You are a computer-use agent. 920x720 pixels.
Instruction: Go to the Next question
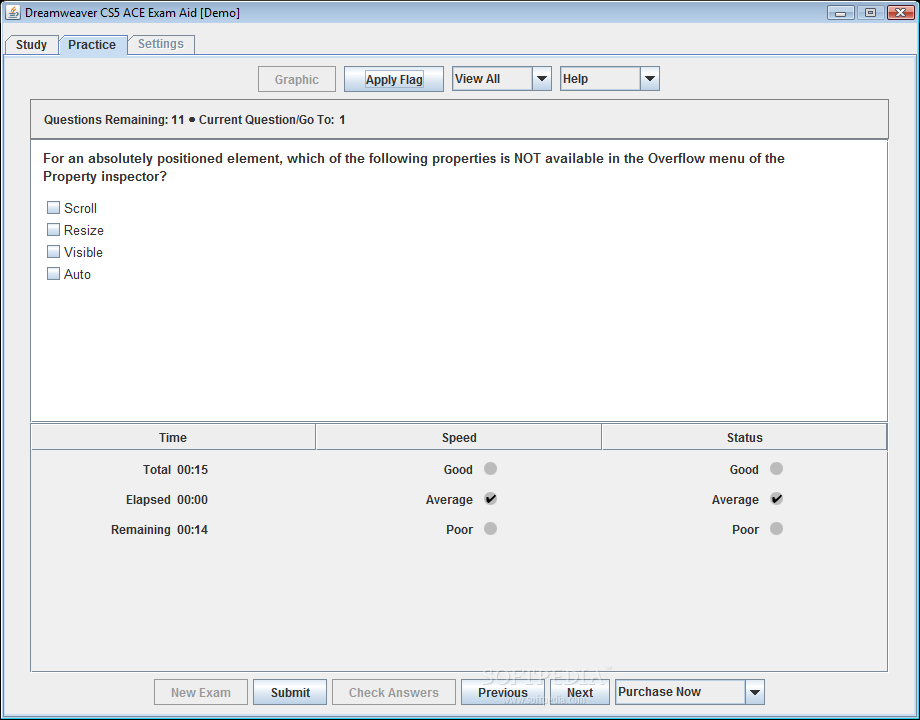[580, 692]
